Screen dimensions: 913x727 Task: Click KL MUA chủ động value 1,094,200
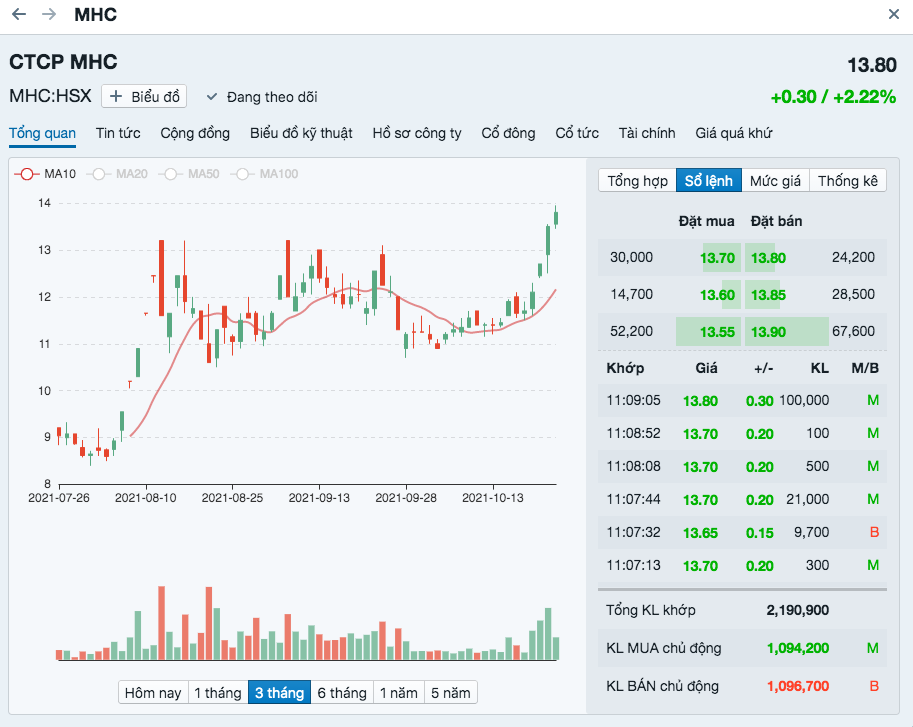(x=798, y=648)
